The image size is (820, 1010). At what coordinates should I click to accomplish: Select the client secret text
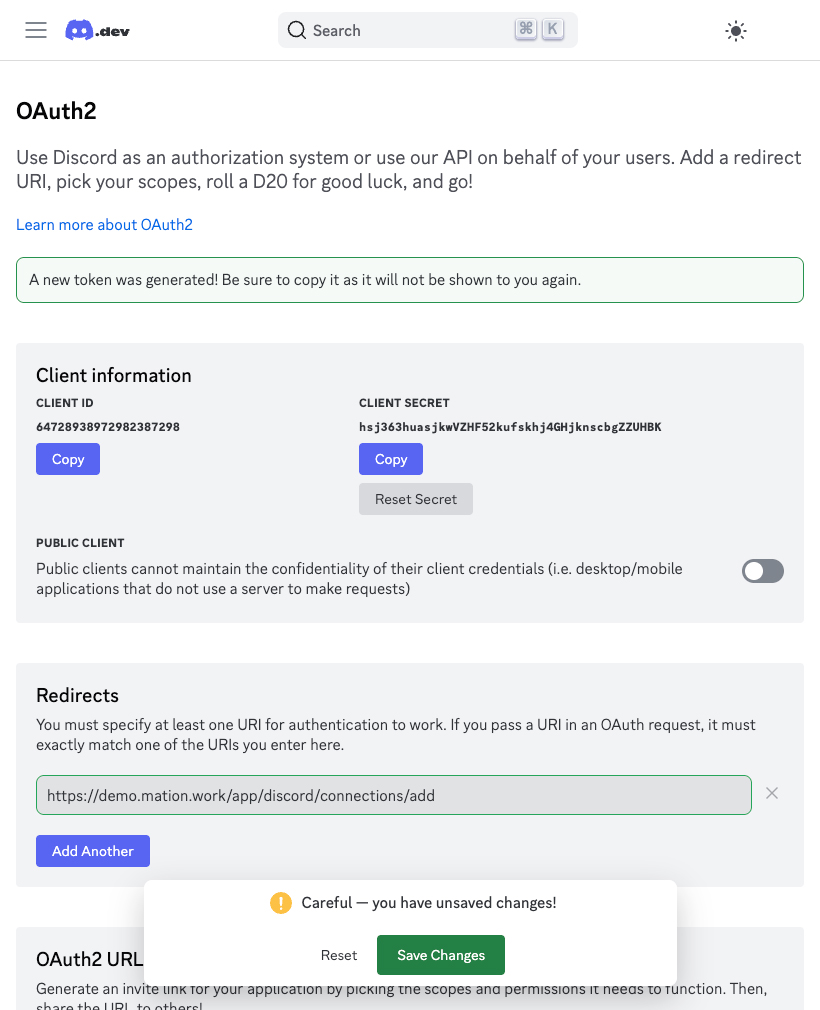pos(510,427)
